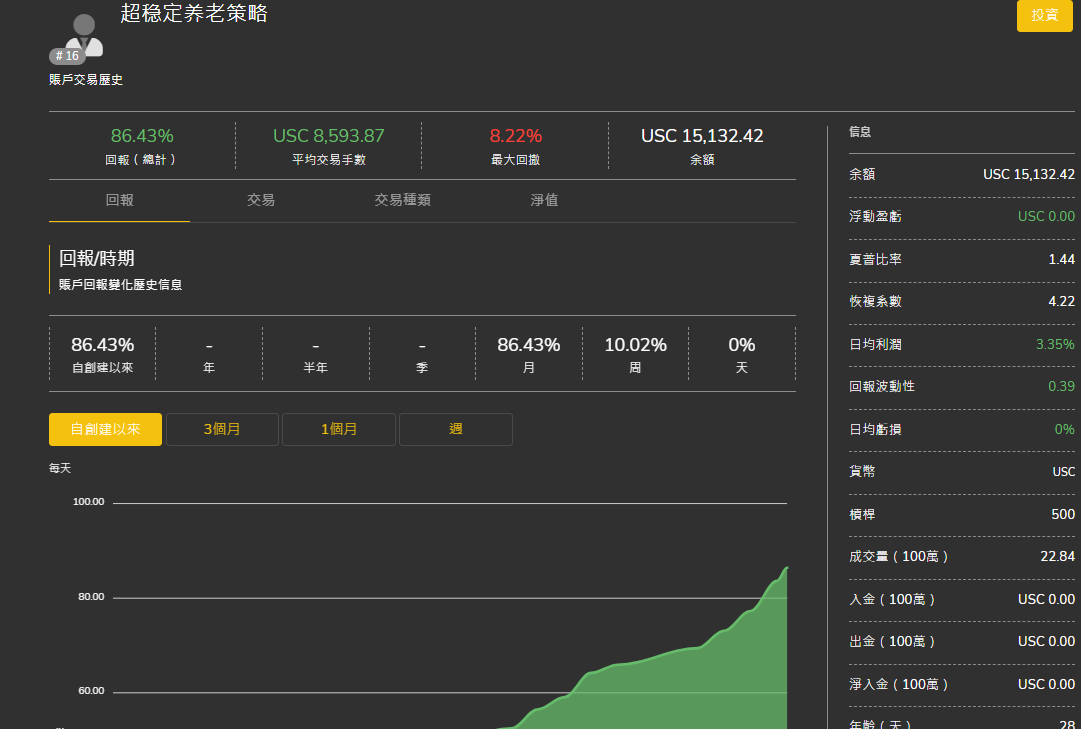This screenshot has height=729, width=1081.
Task: Choose the 1個月 chart range
Action: 339,430
